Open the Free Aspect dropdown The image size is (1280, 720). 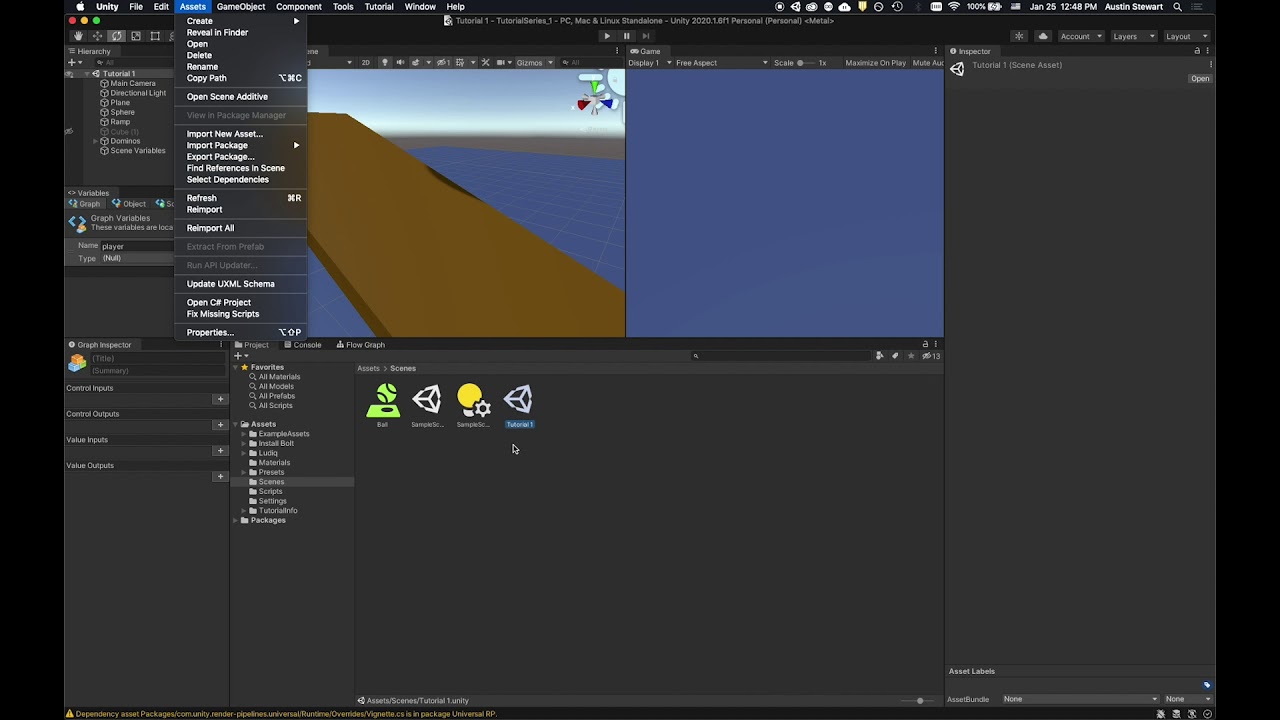pos(722,63)
